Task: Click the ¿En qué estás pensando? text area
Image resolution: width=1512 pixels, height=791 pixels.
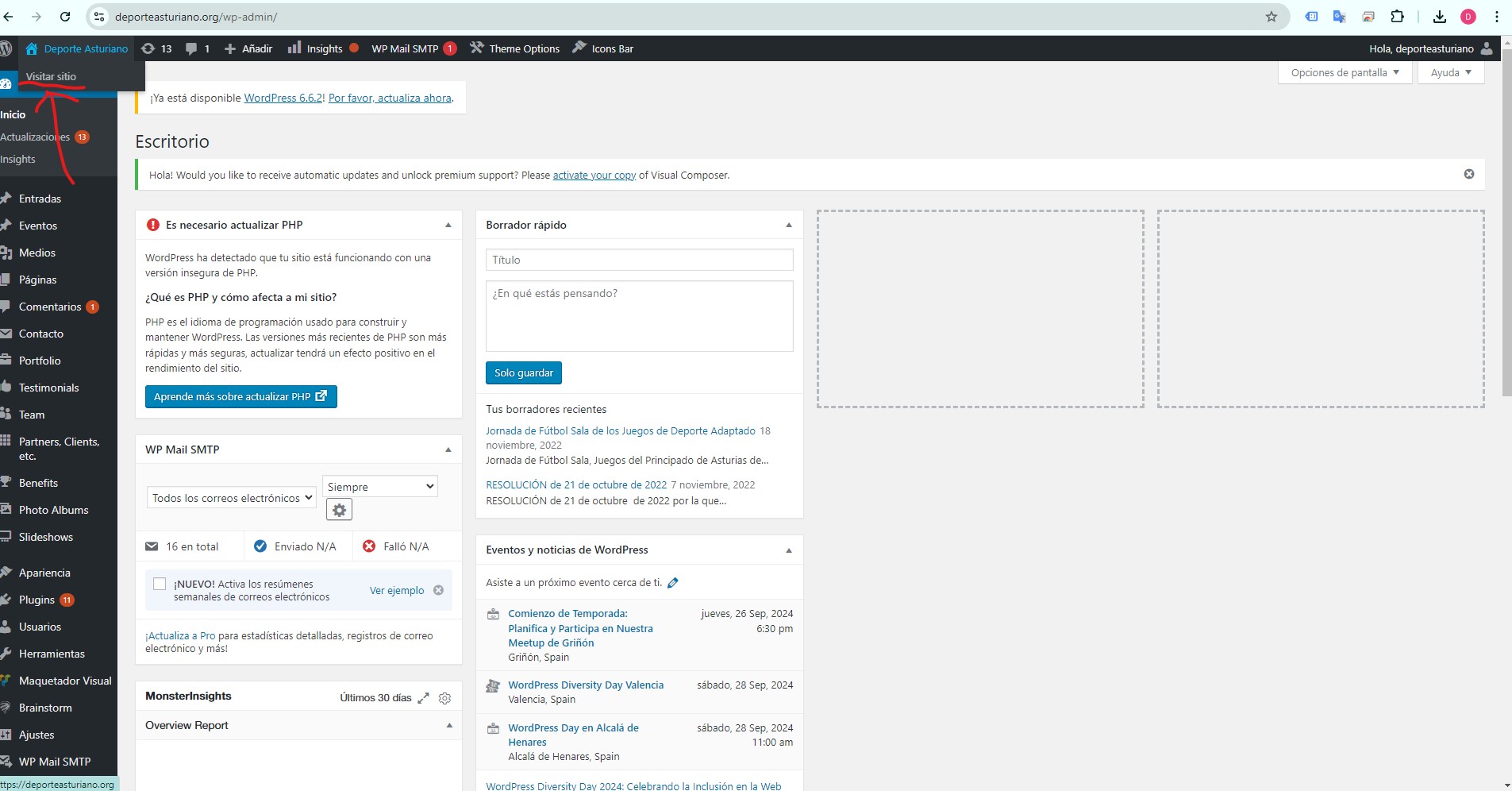Action: coord(640,316)
